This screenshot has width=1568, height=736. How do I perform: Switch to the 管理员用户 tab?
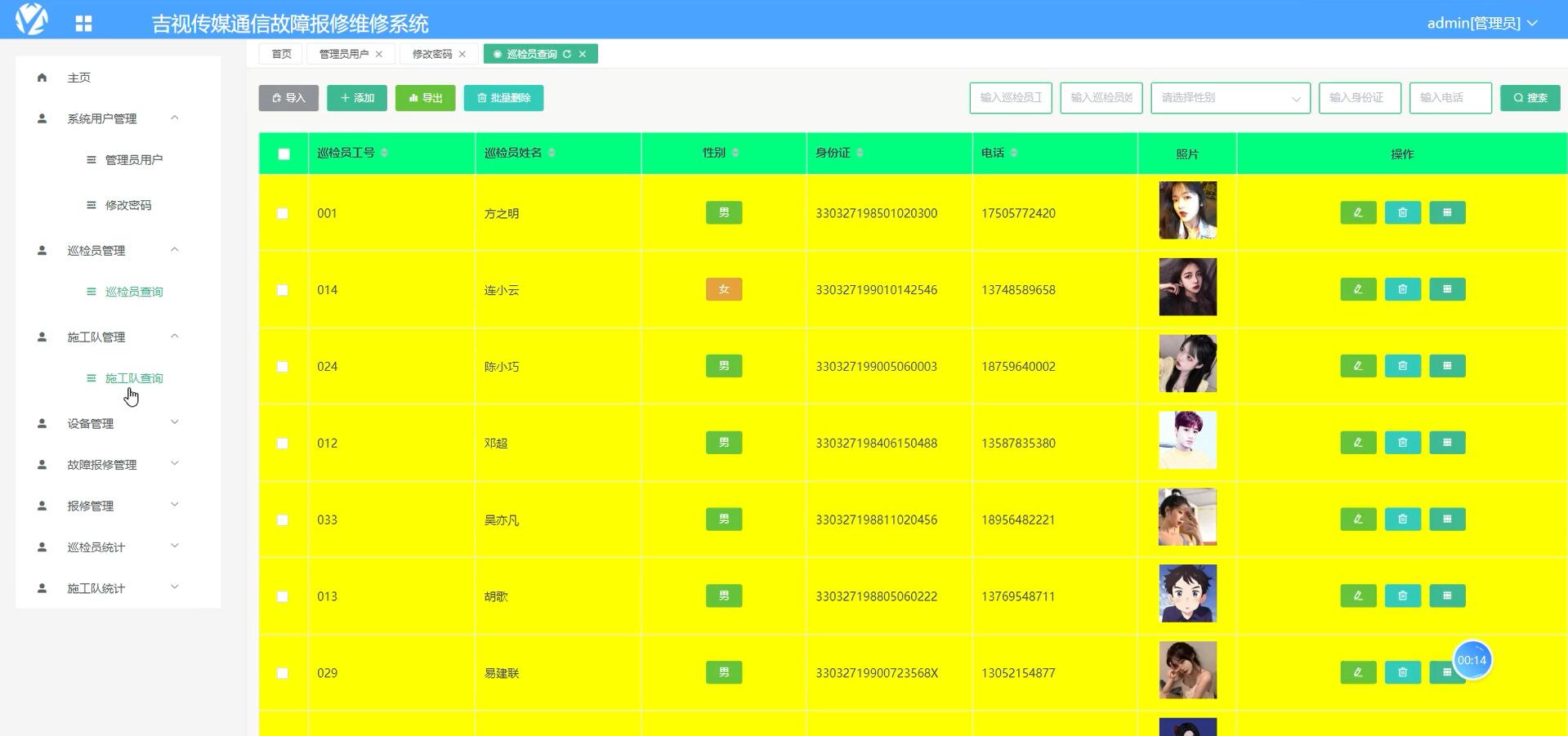(344, 54)
